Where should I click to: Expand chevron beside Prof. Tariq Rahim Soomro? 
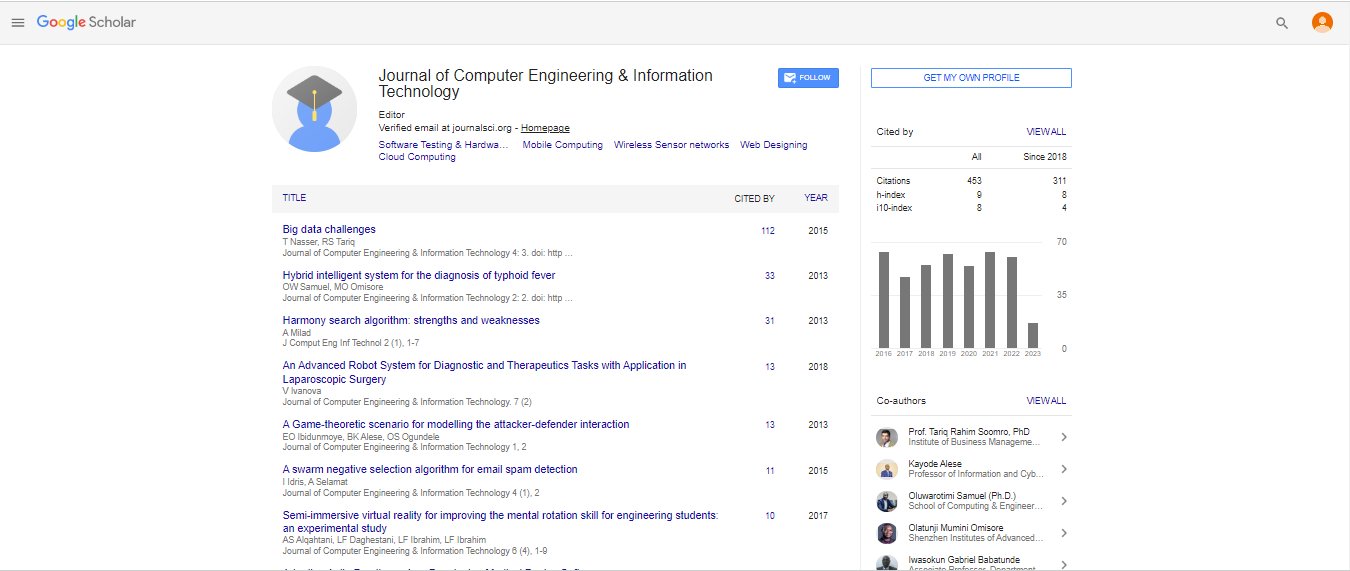(1063, 437)
